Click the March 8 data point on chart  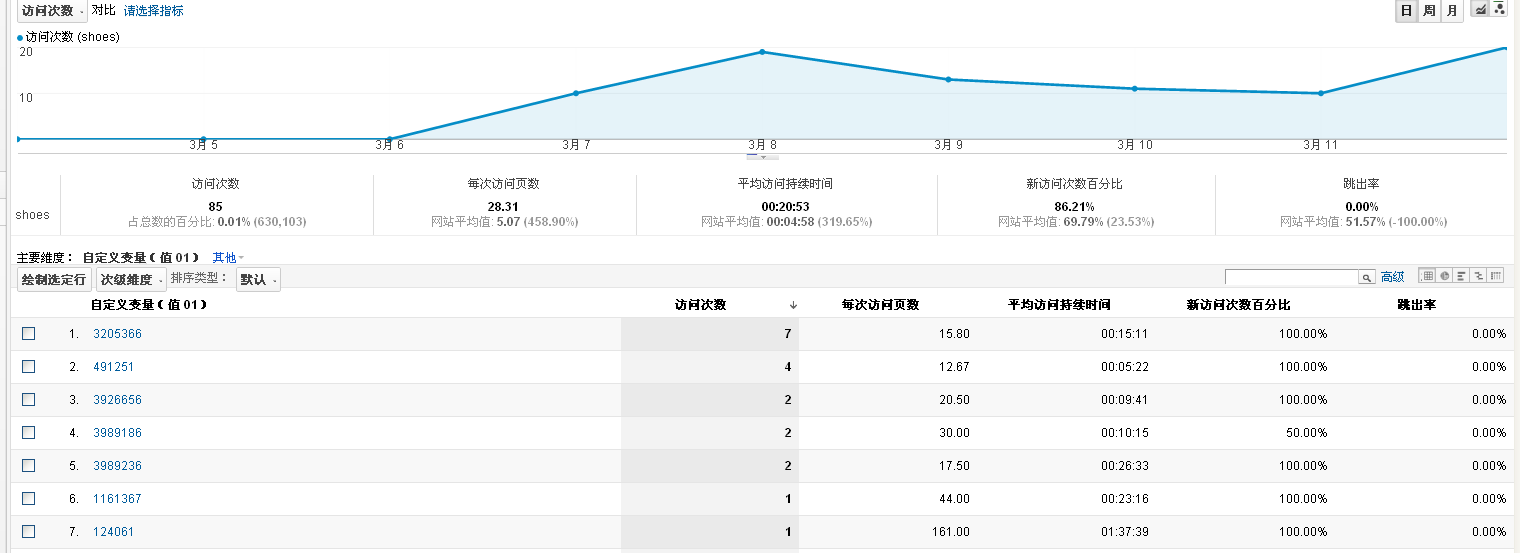(x=762, y=52)
